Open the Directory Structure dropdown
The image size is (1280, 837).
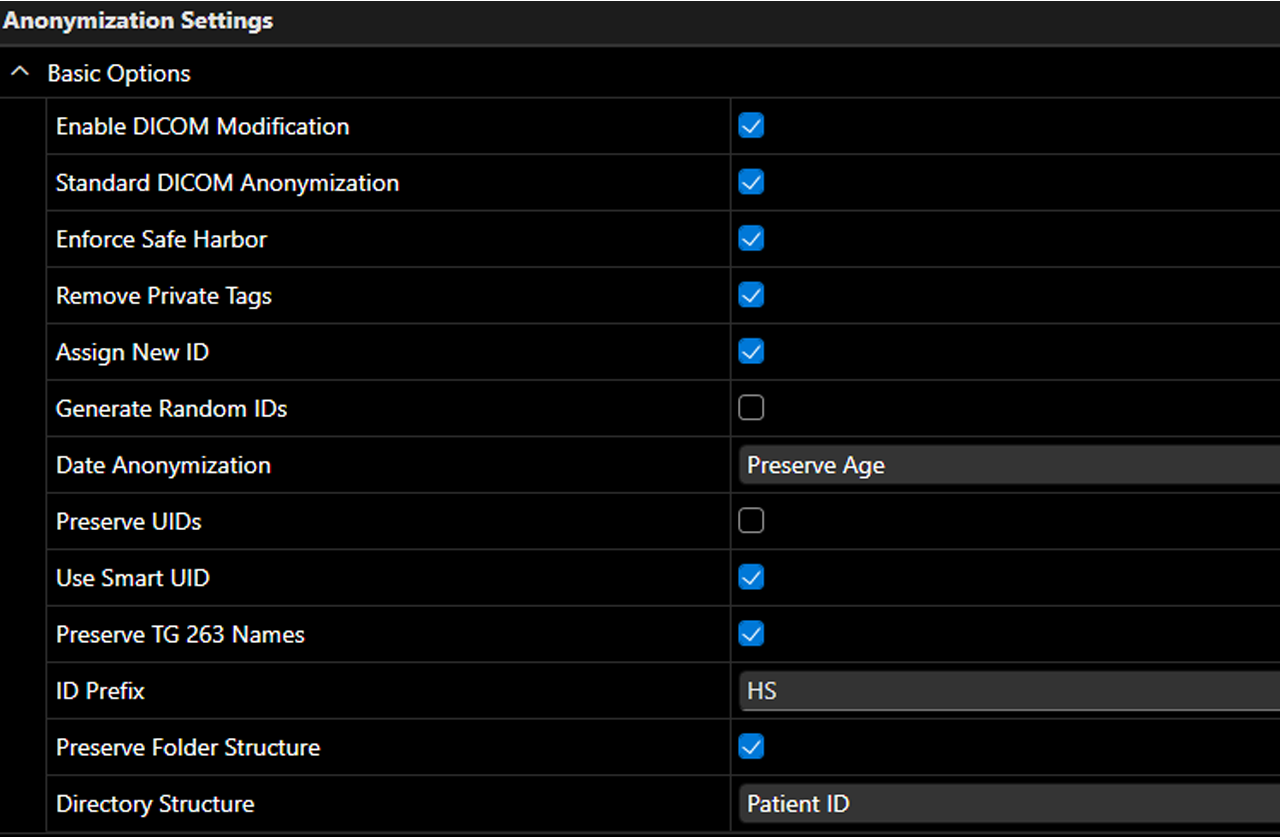[x=1008, y=804]
